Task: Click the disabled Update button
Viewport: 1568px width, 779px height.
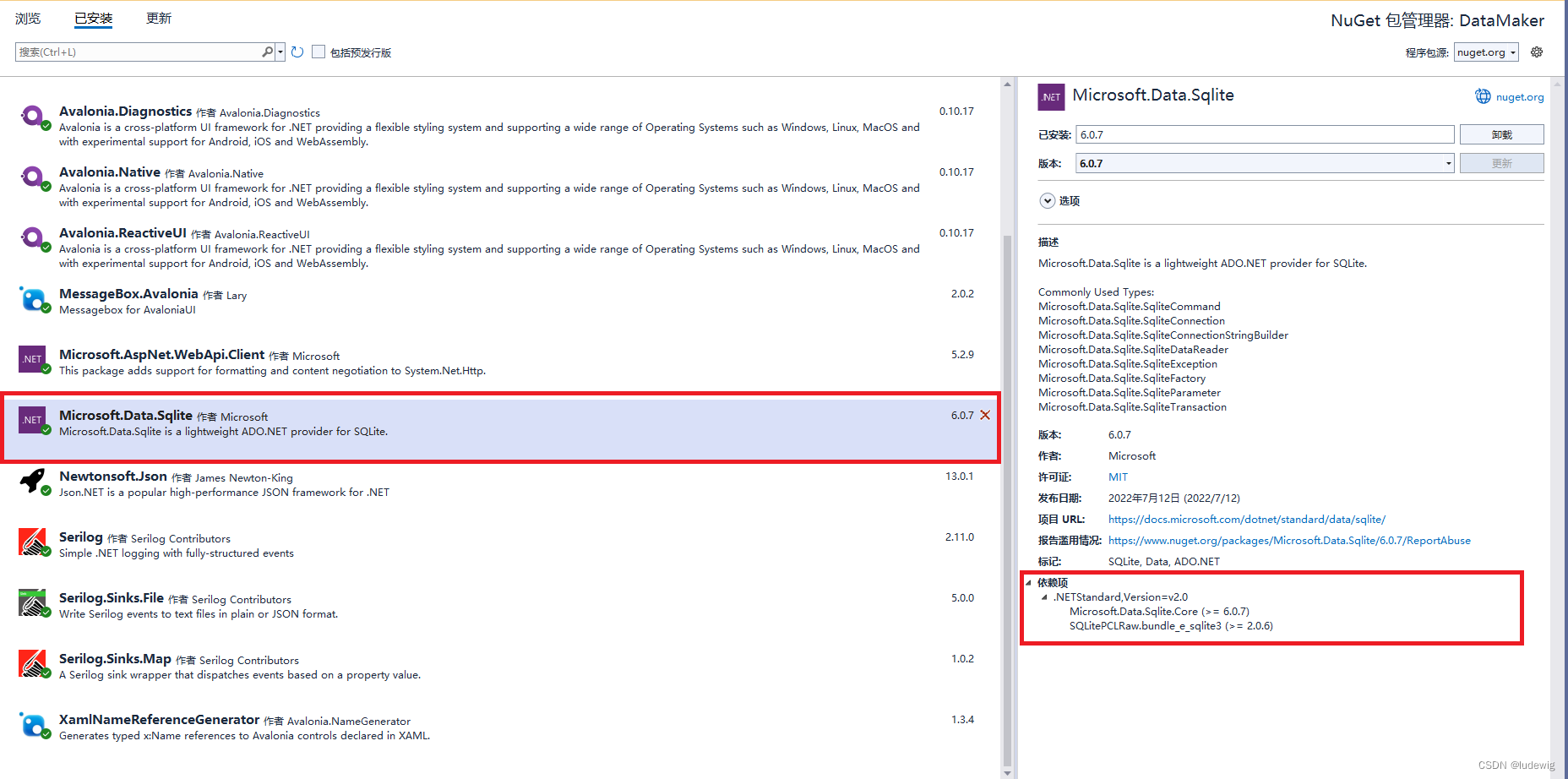Action: coord(1501,163)
